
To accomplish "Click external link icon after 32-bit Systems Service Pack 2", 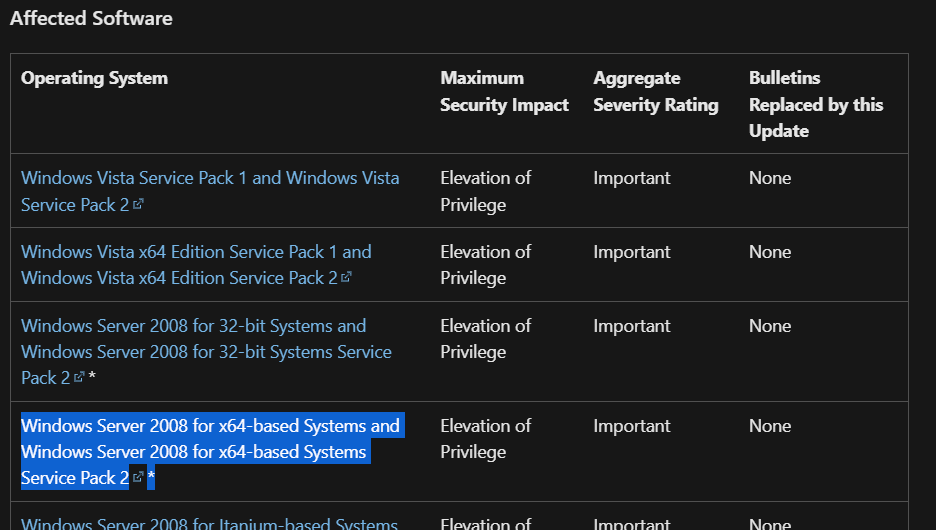I will coord(79,377).
